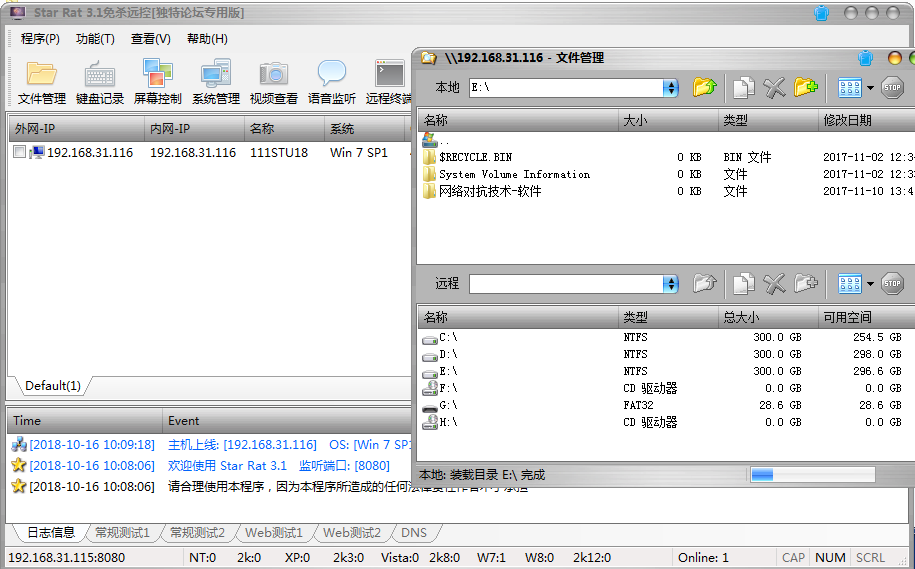Open 远程终端 remote terminal tool
Screen dimensions: 915x569
pyautogui.click(x=388, y=82)
